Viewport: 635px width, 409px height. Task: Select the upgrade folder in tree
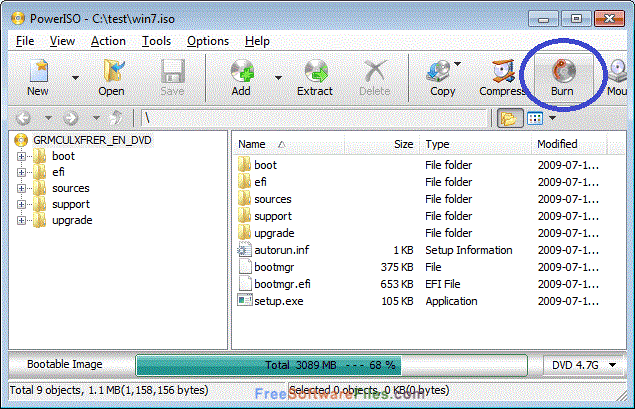[x=72, y=221]
